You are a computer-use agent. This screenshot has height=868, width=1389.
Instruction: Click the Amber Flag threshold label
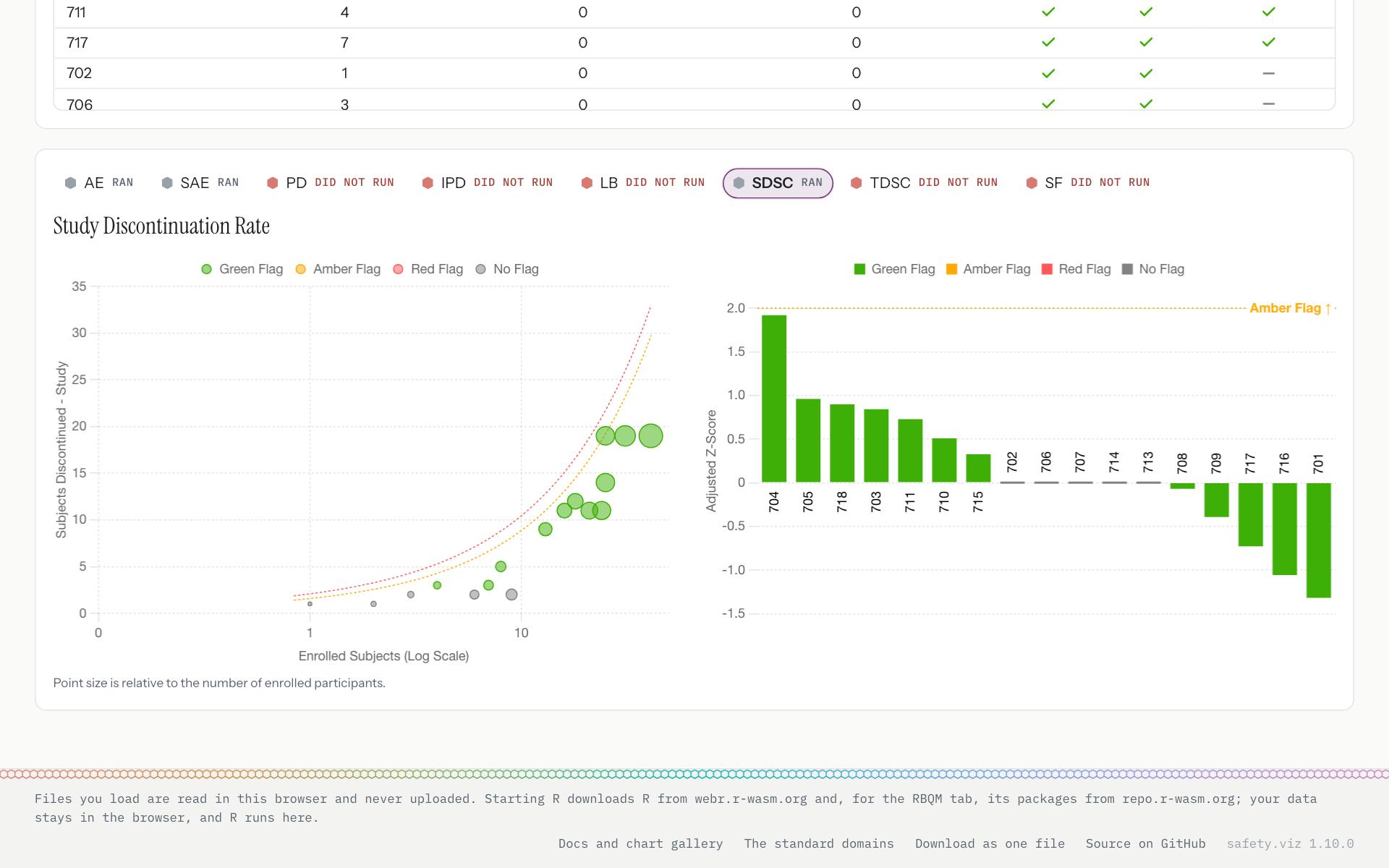[1291, 308]
